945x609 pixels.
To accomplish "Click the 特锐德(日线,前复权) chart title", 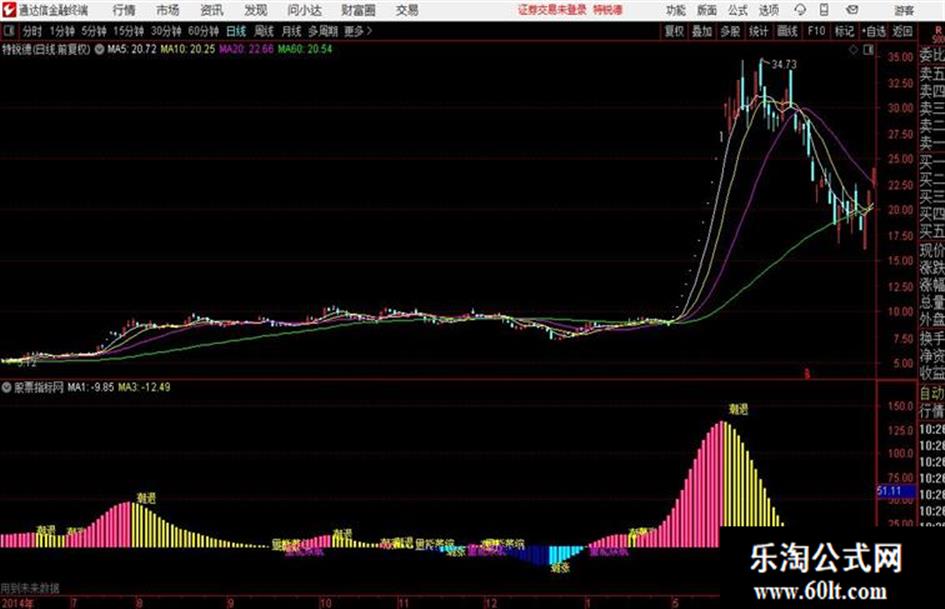I will [46, 49].
